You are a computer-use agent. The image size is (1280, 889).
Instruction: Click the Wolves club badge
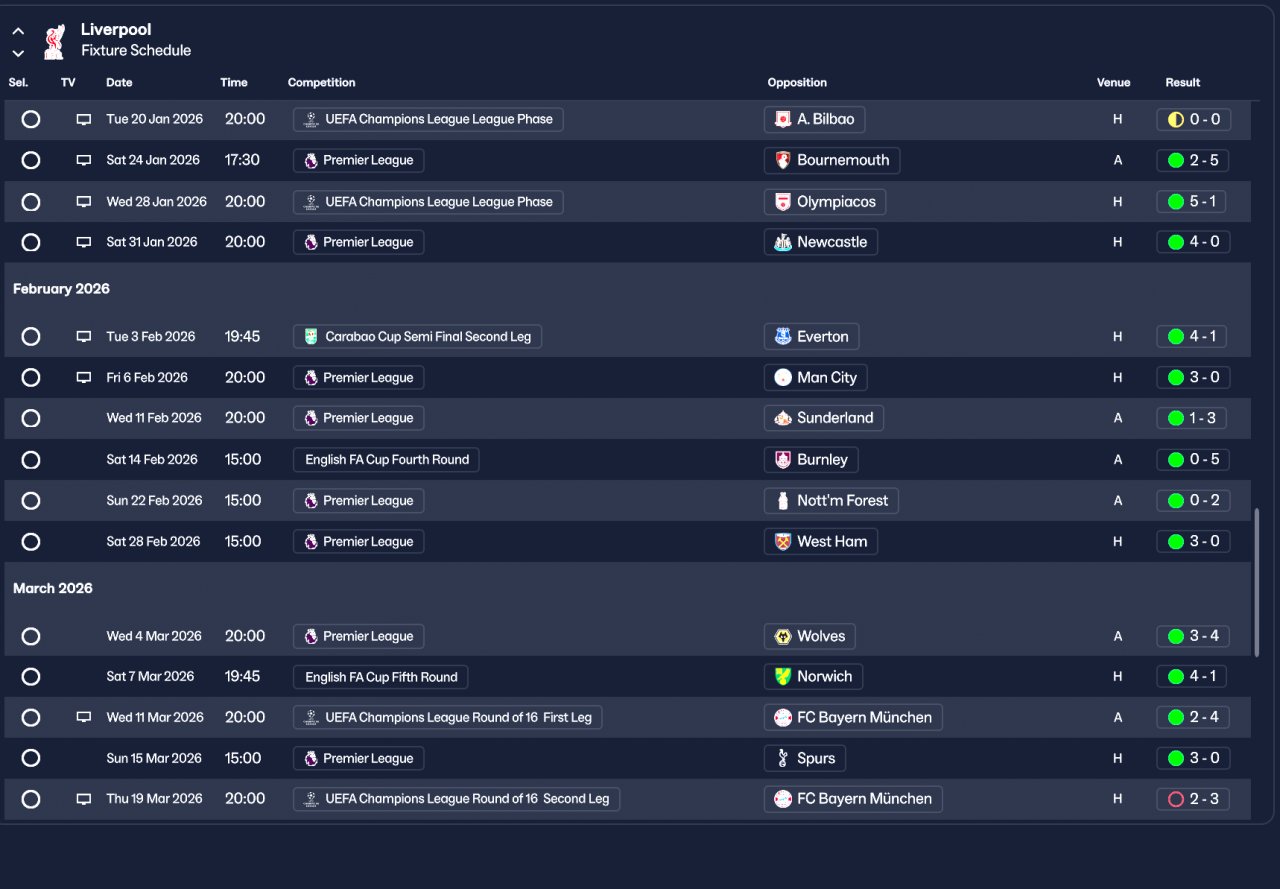tap(783, 636)
